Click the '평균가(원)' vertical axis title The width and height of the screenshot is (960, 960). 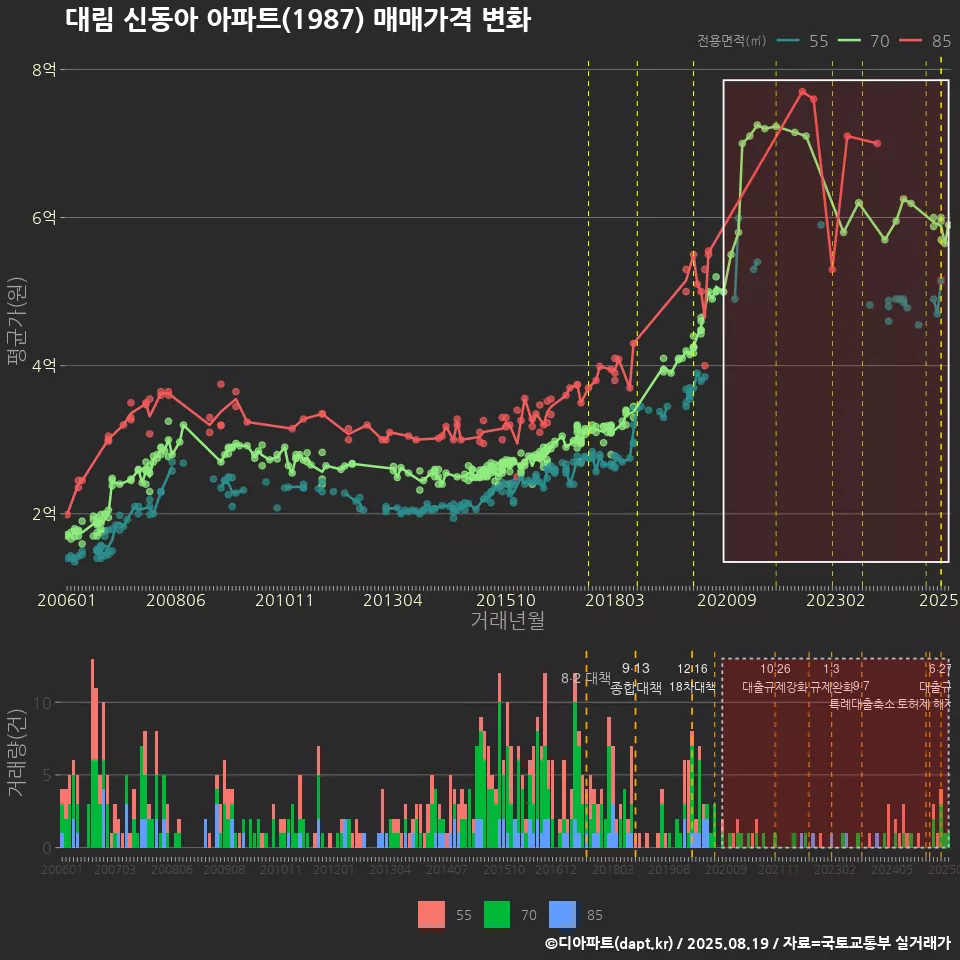16,321
